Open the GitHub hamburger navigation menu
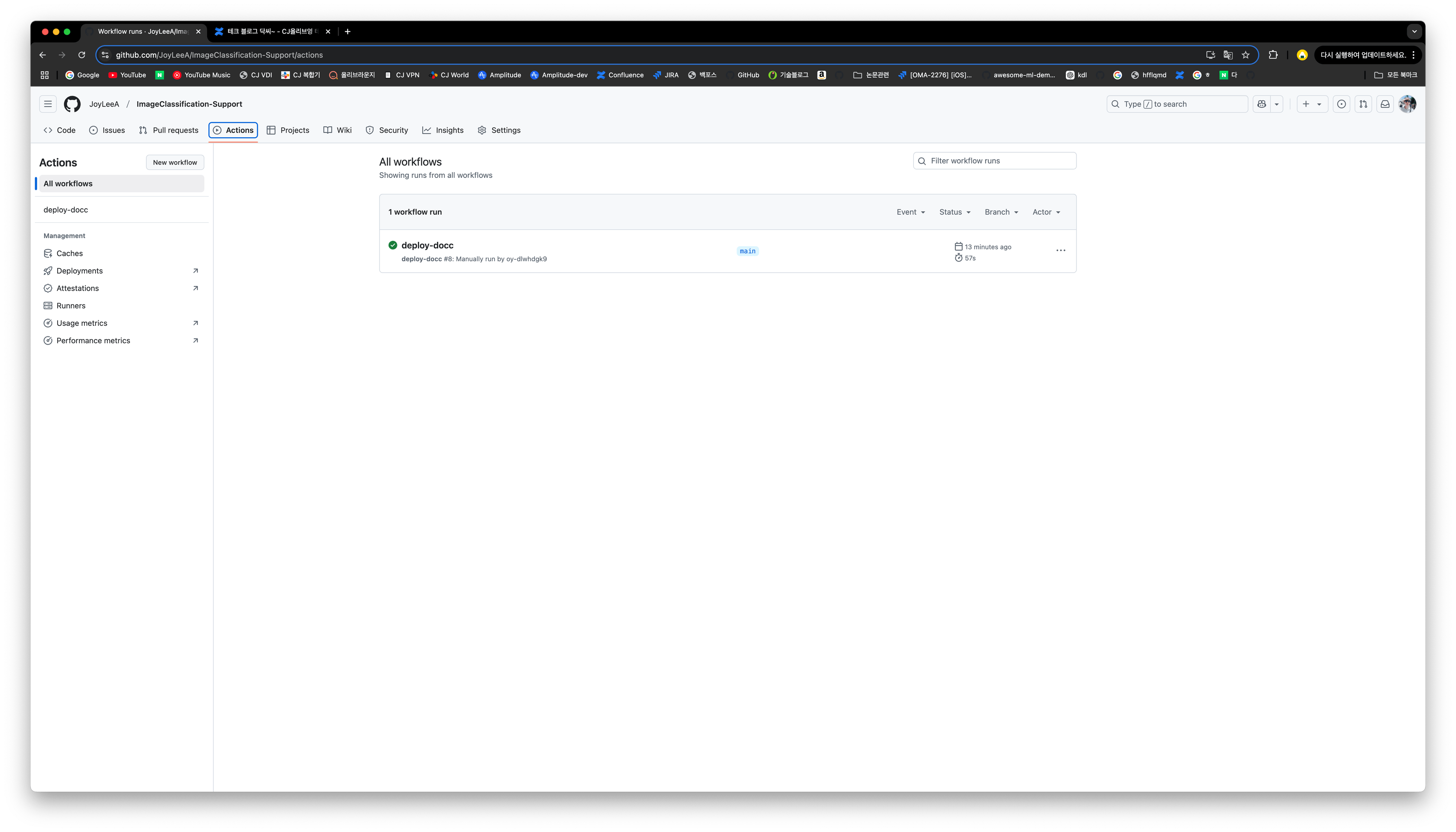This screenshot has height=832, width=1456. [48, 104]
